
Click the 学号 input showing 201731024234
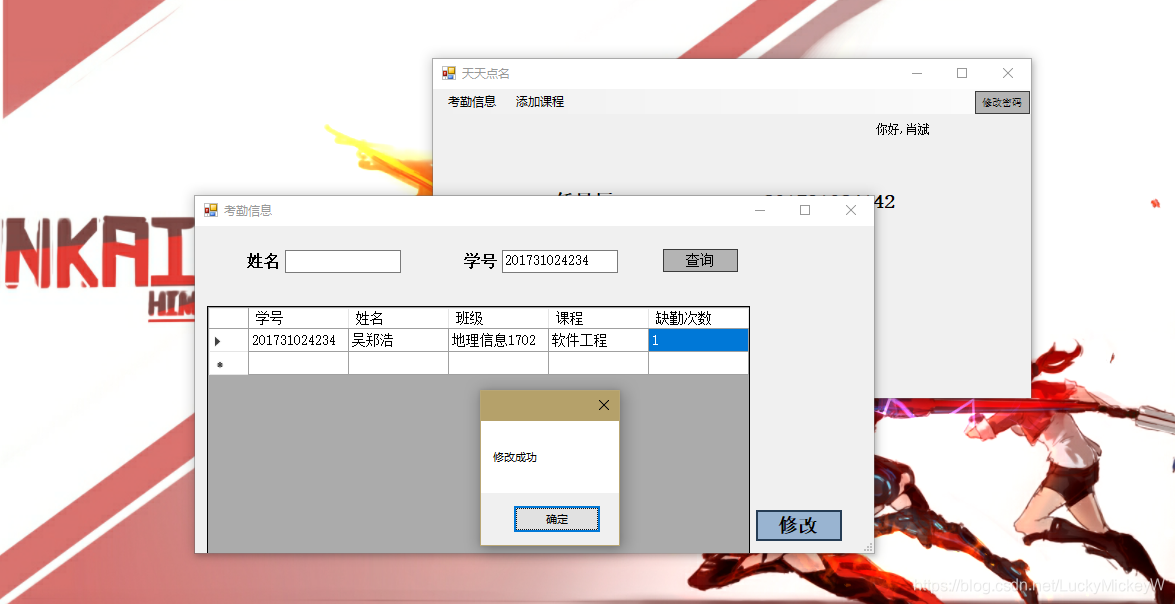560,260
